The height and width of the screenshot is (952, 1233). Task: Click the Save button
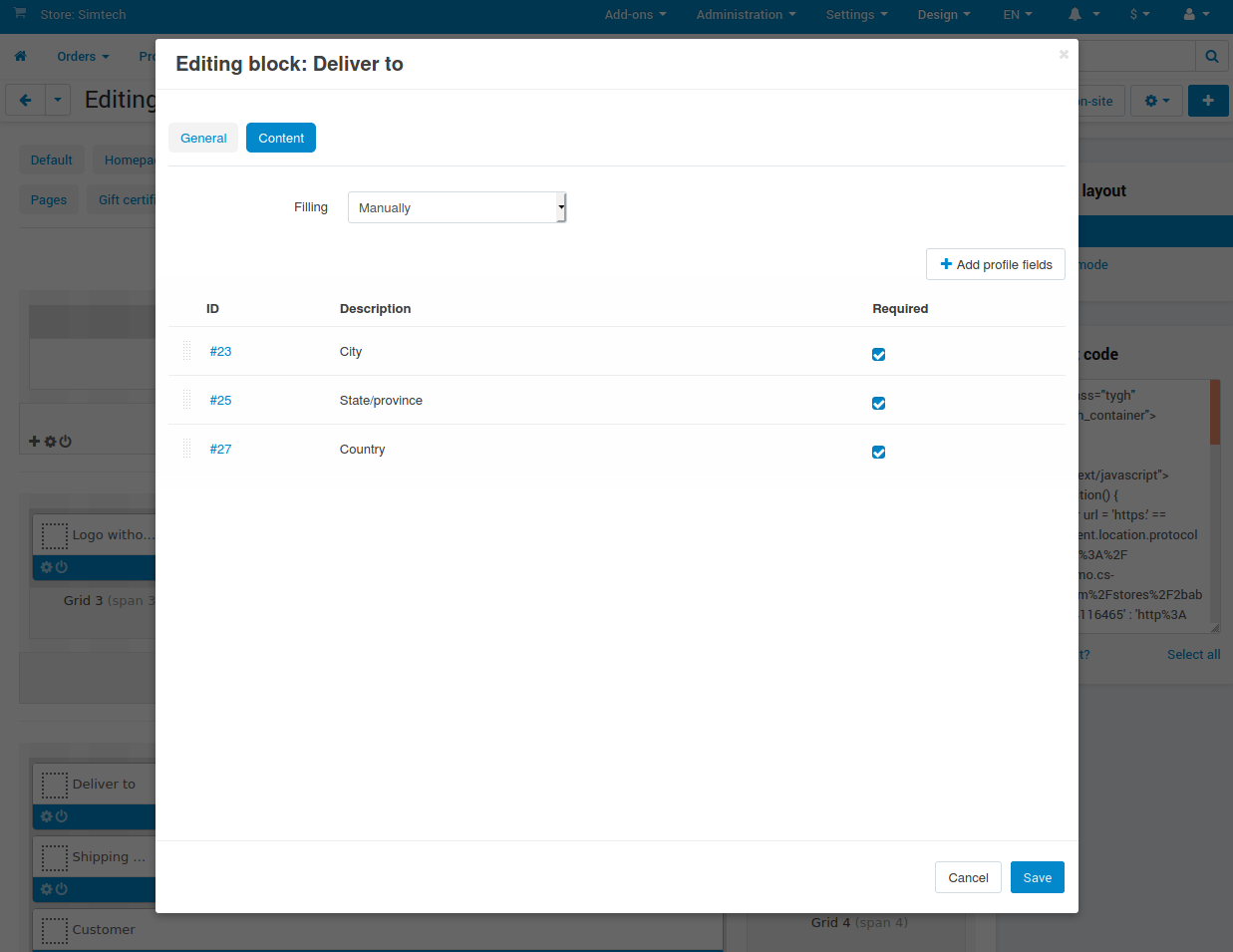click(1038, 877)
